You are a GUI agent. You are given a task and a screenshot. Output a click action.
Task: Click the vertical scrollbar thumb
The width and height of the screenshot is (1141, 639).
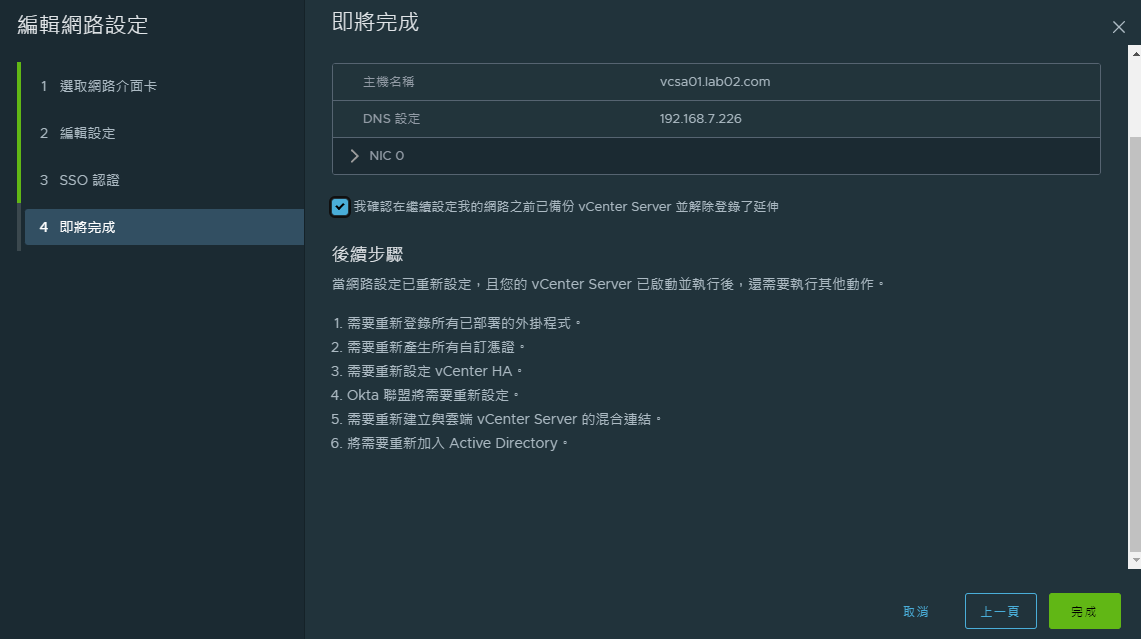coord(1135,342)
